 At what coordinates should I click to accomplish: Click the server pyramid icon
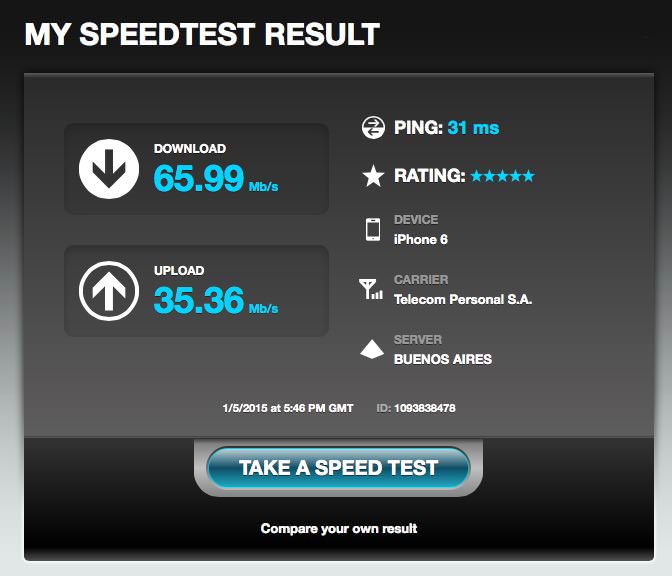[x=372, y=349]
